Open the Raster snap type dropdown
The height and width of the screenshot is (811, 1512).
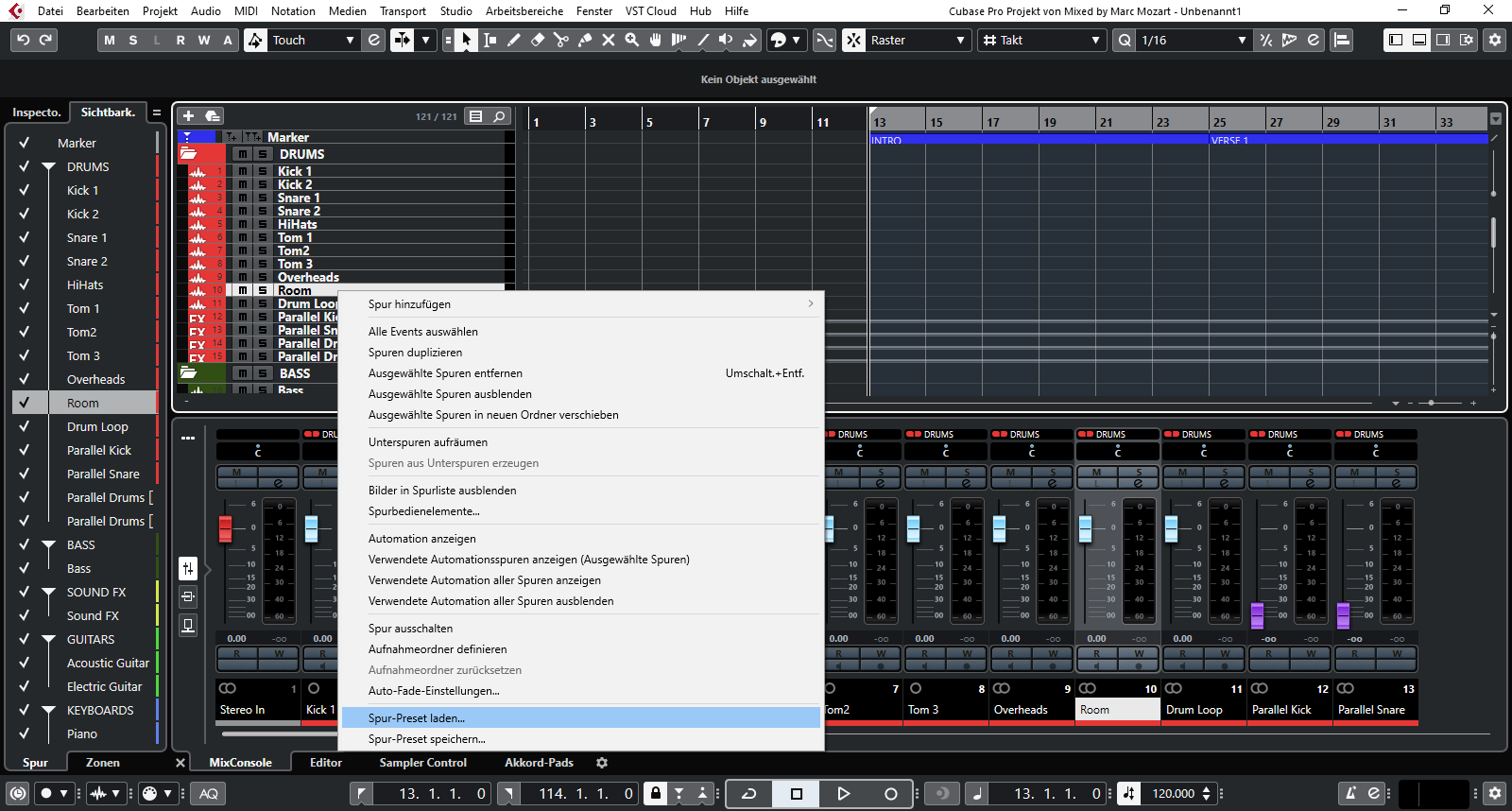click(919, 40)
